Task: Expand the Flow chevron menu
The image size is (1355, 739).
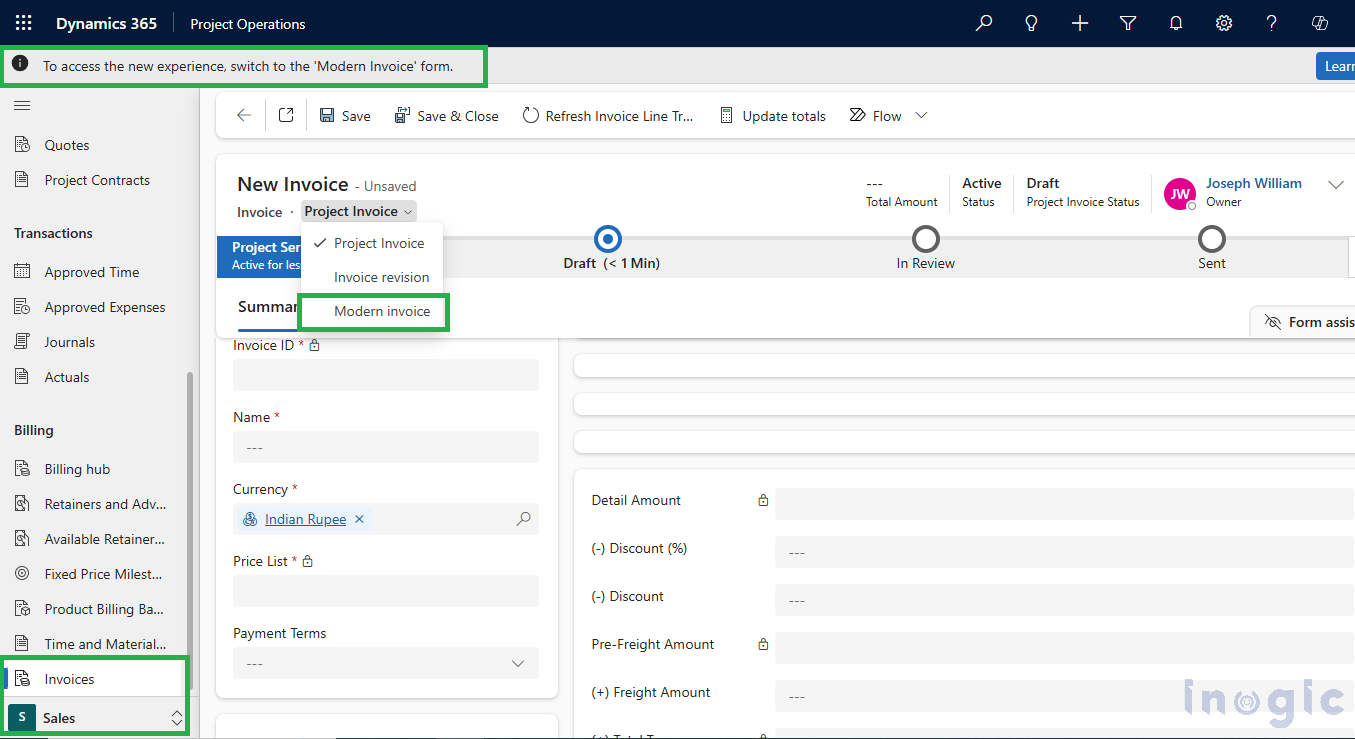Action: point(920,115)
